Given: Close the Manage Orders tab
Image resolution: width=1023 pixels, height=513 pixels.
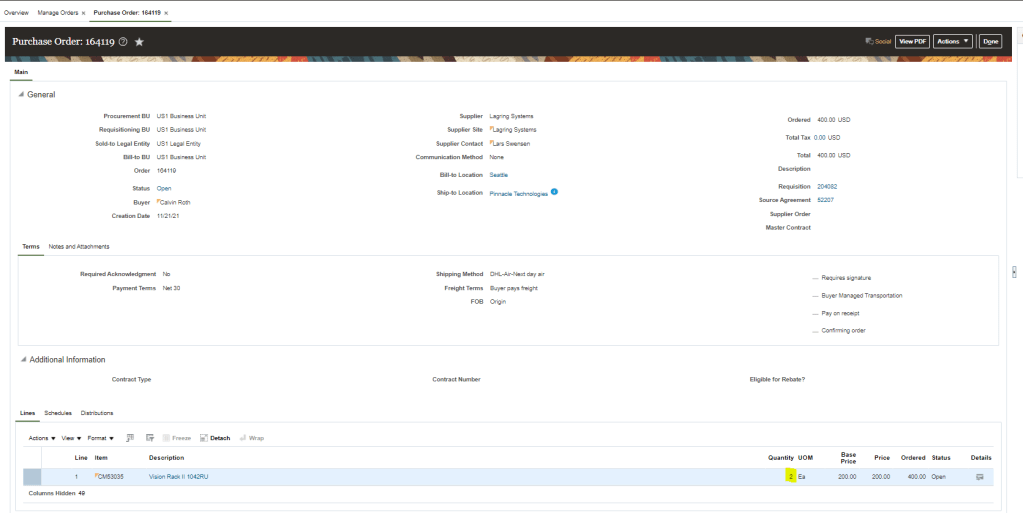Looking at the screenshot, I should point(84,13).
